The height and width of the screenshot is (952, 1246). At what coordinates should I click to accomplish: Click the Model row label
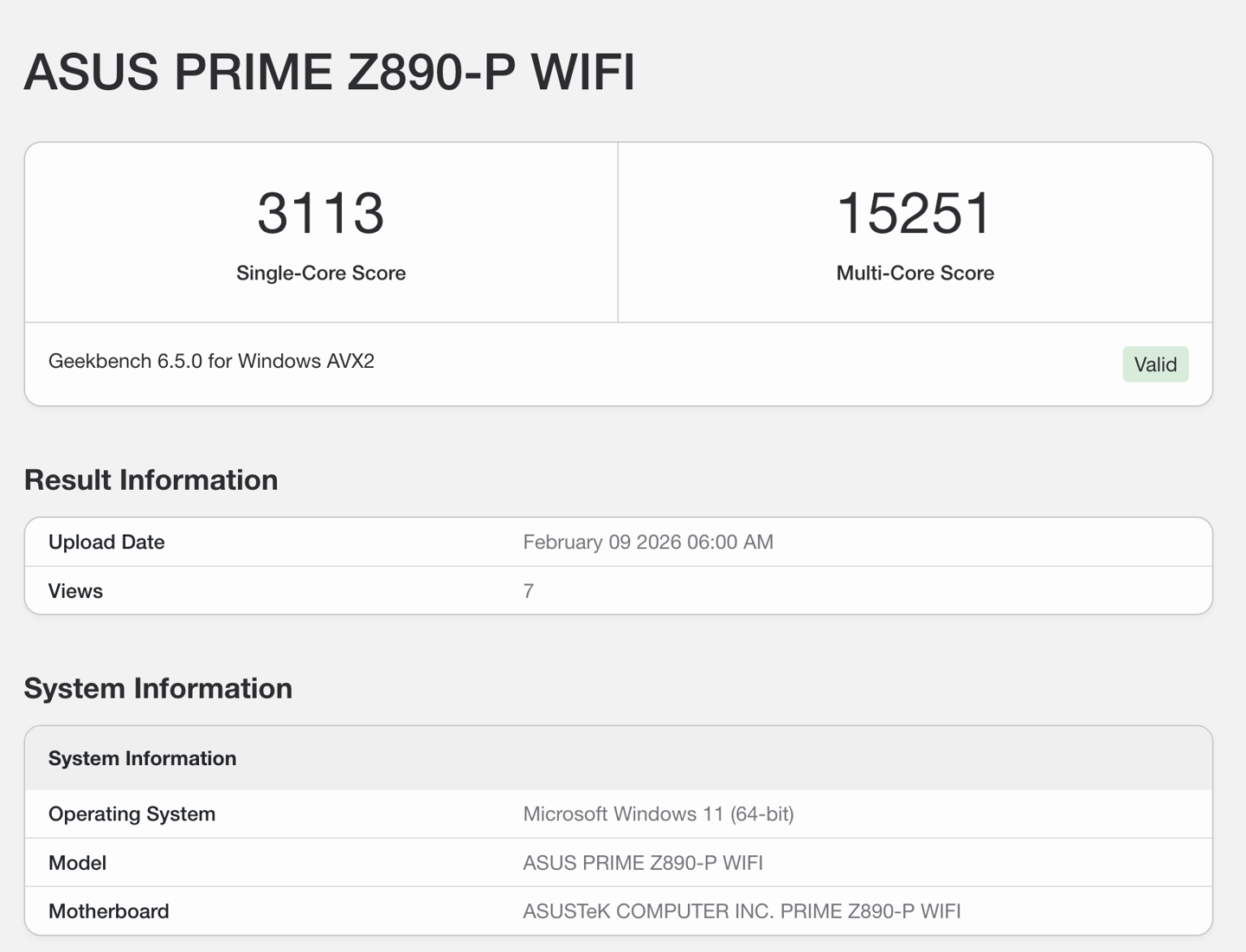[x=77, y=863]
